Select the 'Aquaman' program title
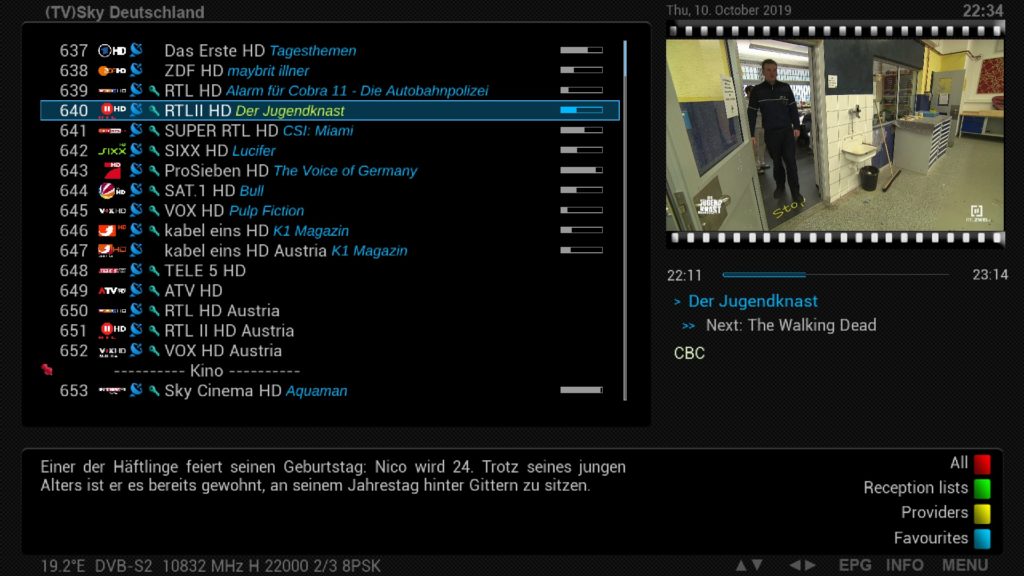Image resolution: width=1024 pixels, height=576 pixels. tap(317, 391)
